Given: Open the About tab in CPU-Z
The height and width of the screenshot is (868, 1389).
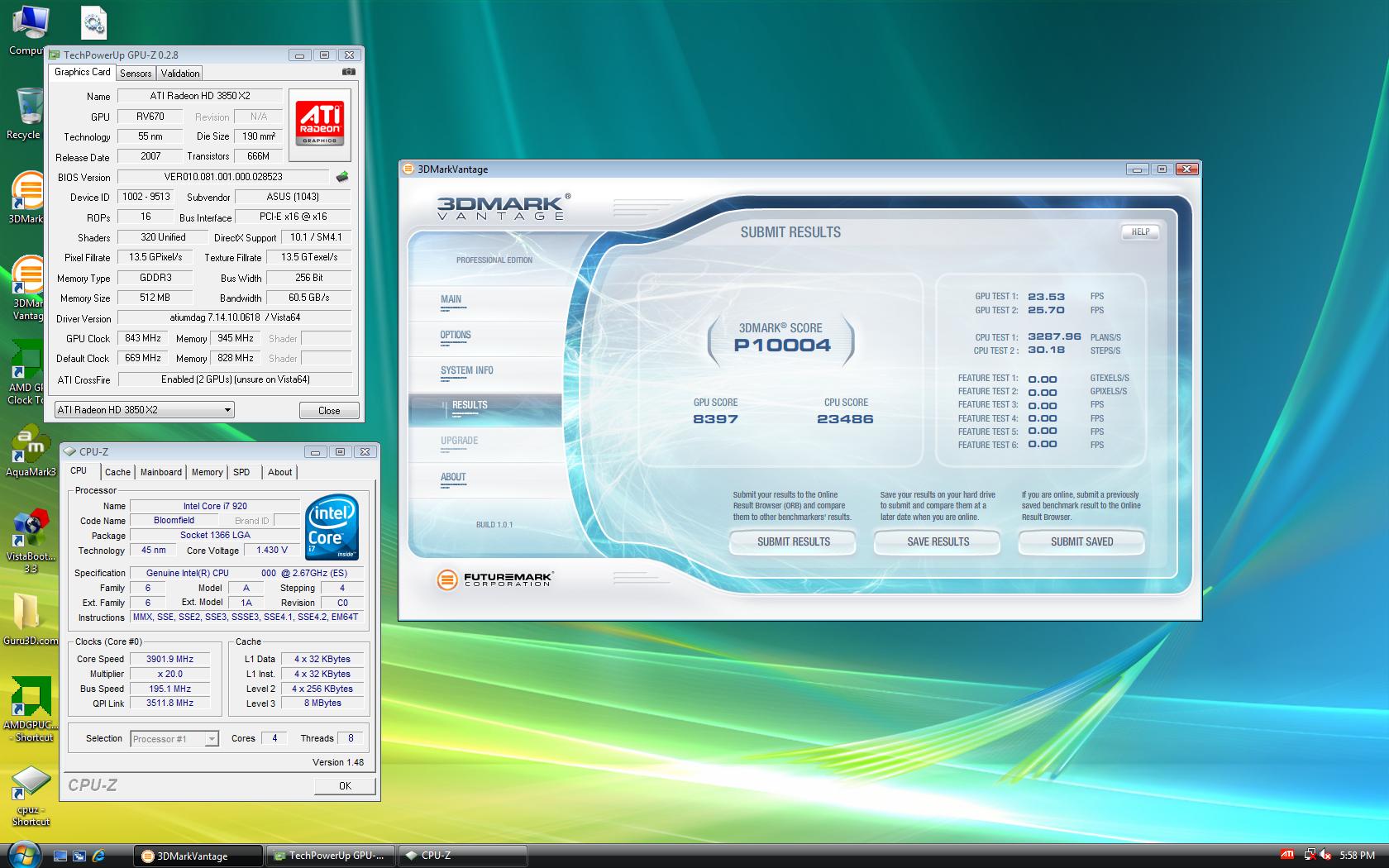Looking at the screenshot, I should tap(279, 472).
